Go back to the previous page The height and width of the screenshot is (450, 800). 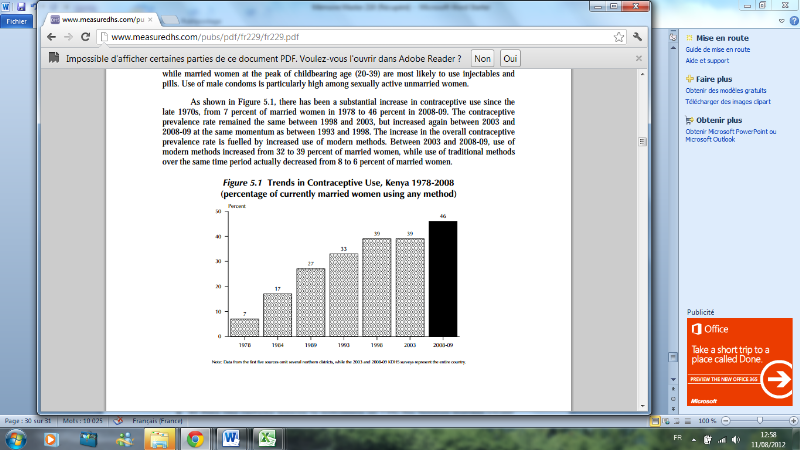tap(51, 37)
